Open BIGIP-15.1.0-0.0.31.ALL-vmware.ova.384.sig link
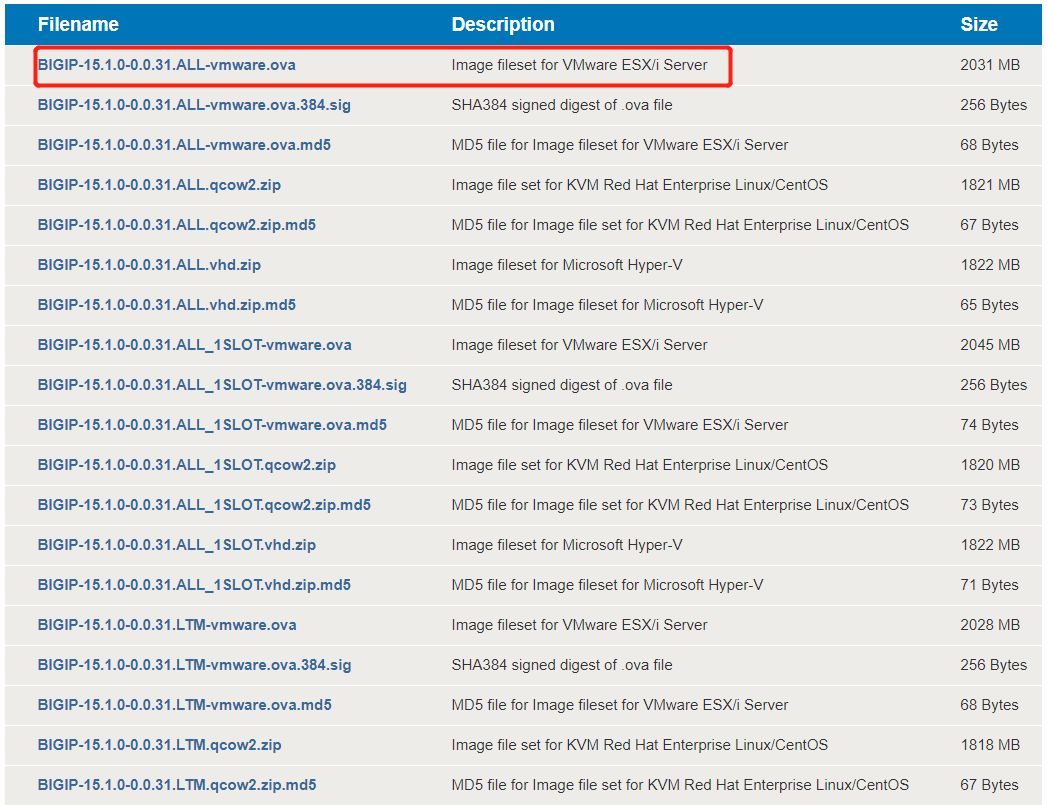 point(194,105)
